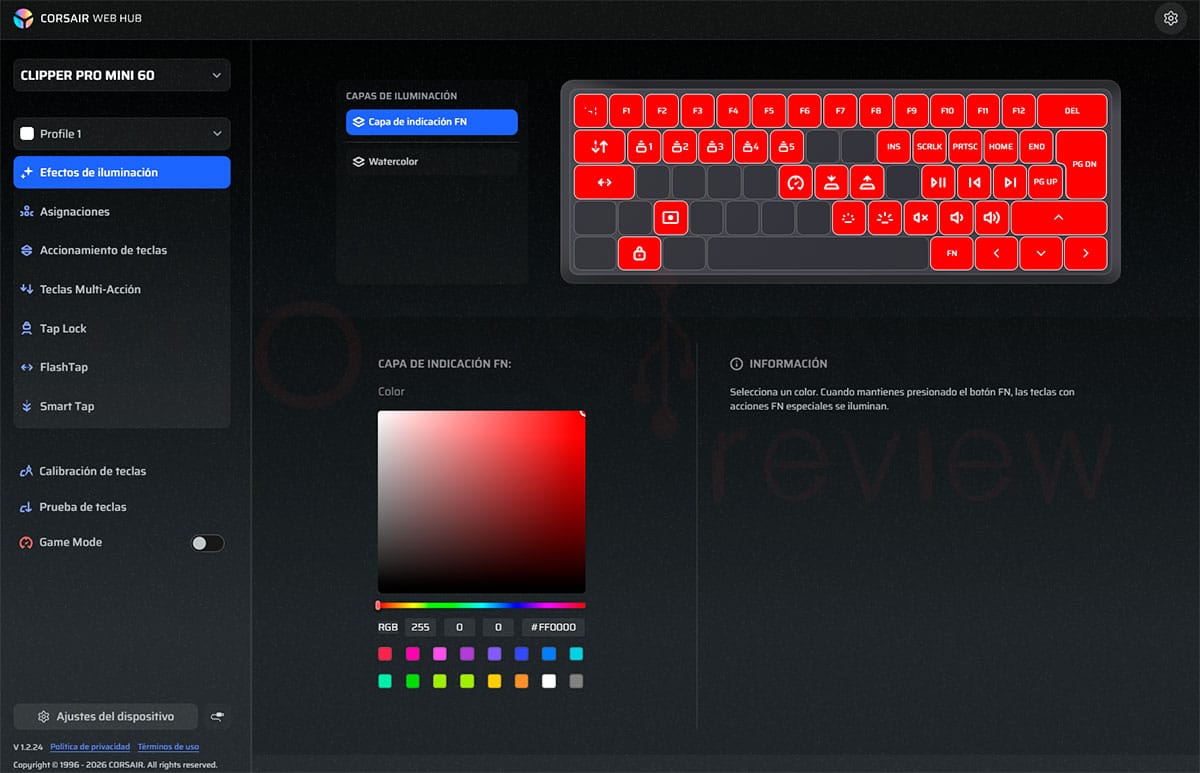Image resolution: width=1200 pixels, height=773 pixels.
Task: Select the play/pause key on keyboard
Action: point(937,182)
